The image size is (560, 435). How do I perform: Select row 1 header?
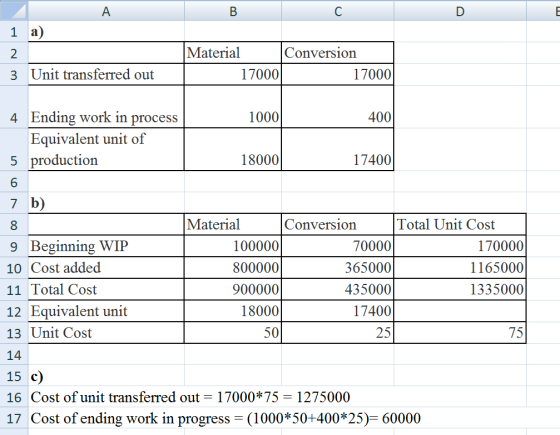pyautogui.click(x=14, y=32)
